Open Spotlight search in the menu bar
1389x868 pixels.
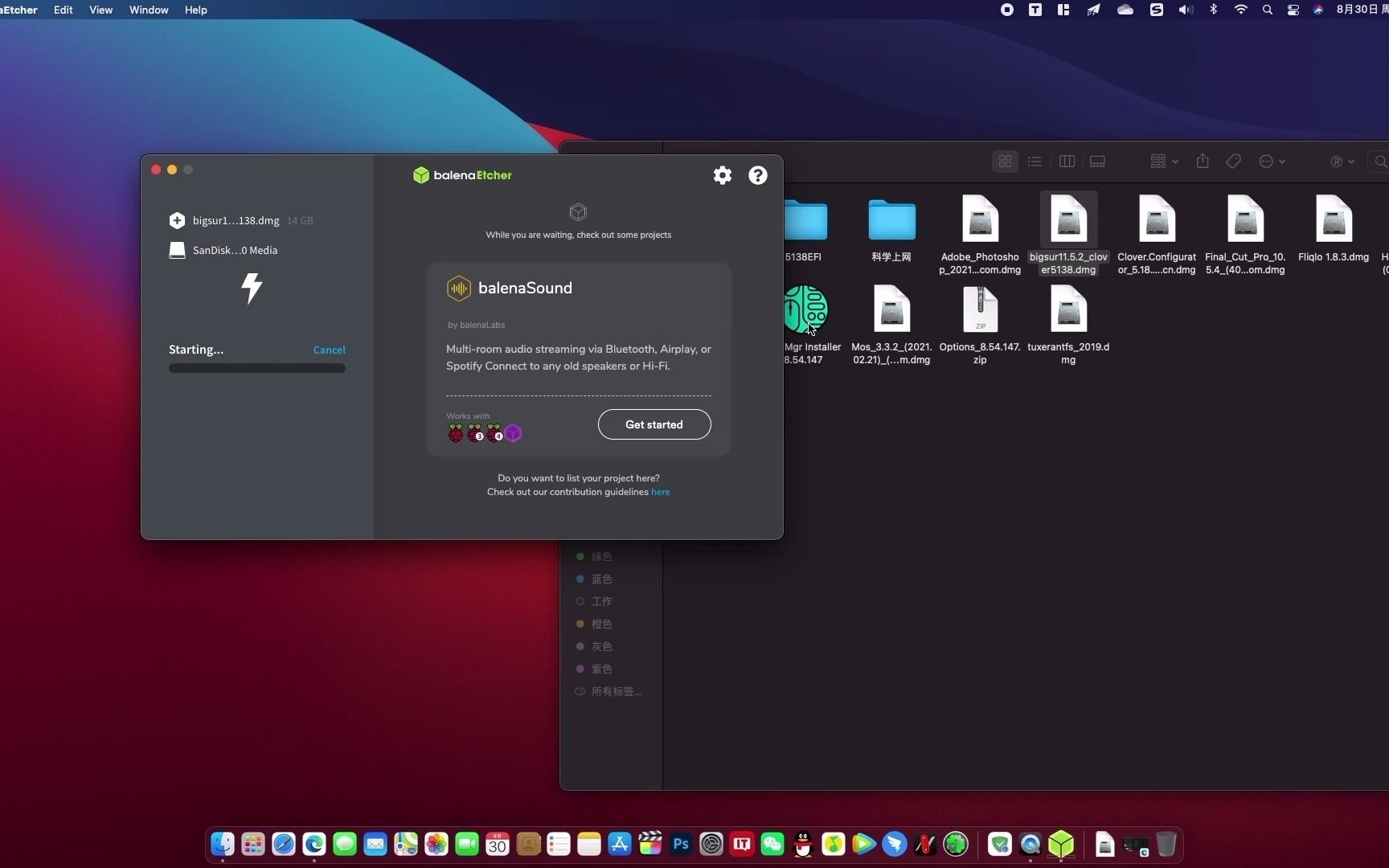click(x=1268, y=10)
